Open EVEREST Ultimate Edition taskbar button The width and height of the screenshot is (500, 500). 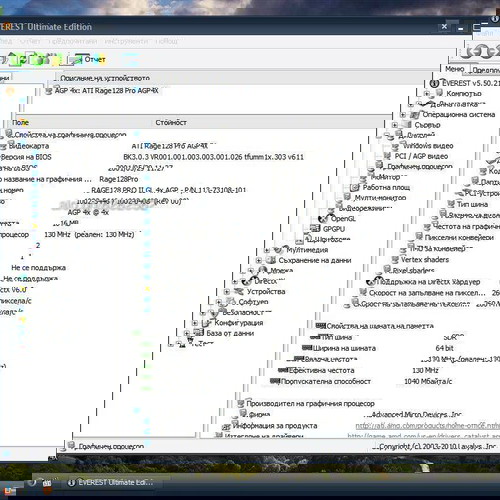(x=111, y=482)
